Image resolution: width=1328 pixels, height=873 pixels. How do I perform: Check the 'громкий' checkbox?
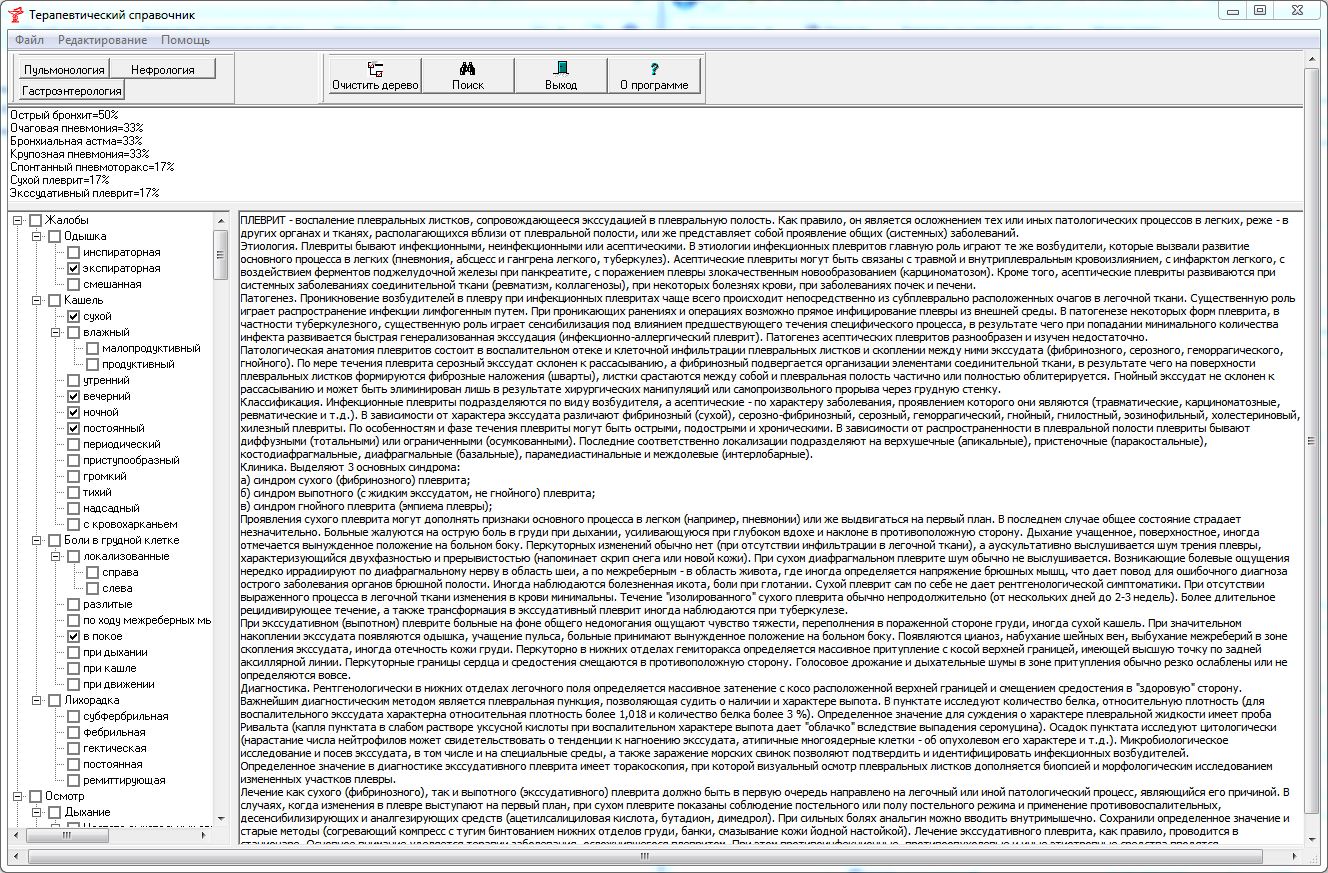73,476
